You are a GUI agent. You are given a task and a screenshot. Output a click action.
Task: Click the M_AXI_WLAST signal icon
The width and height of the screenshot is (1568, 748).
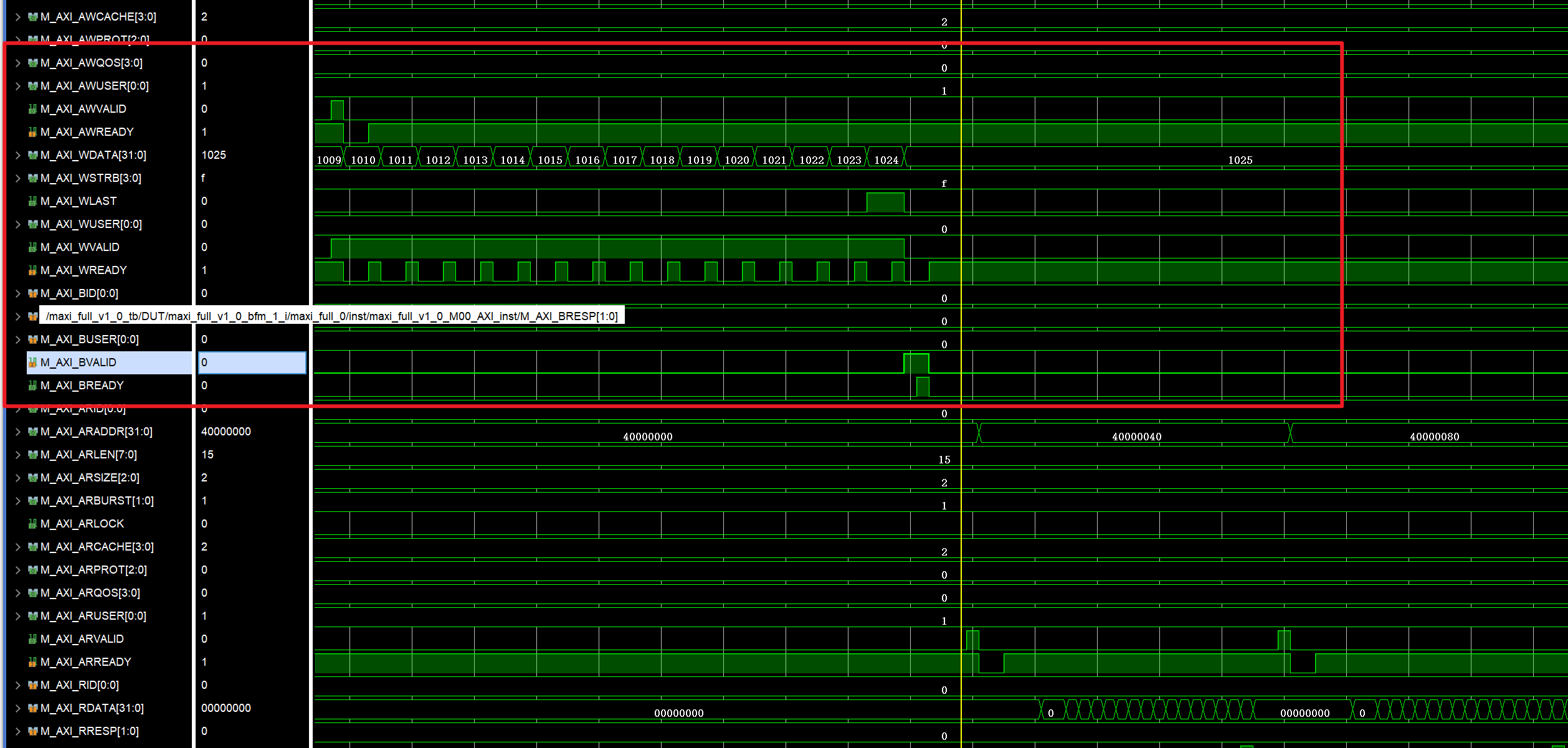tap(32, 201)
